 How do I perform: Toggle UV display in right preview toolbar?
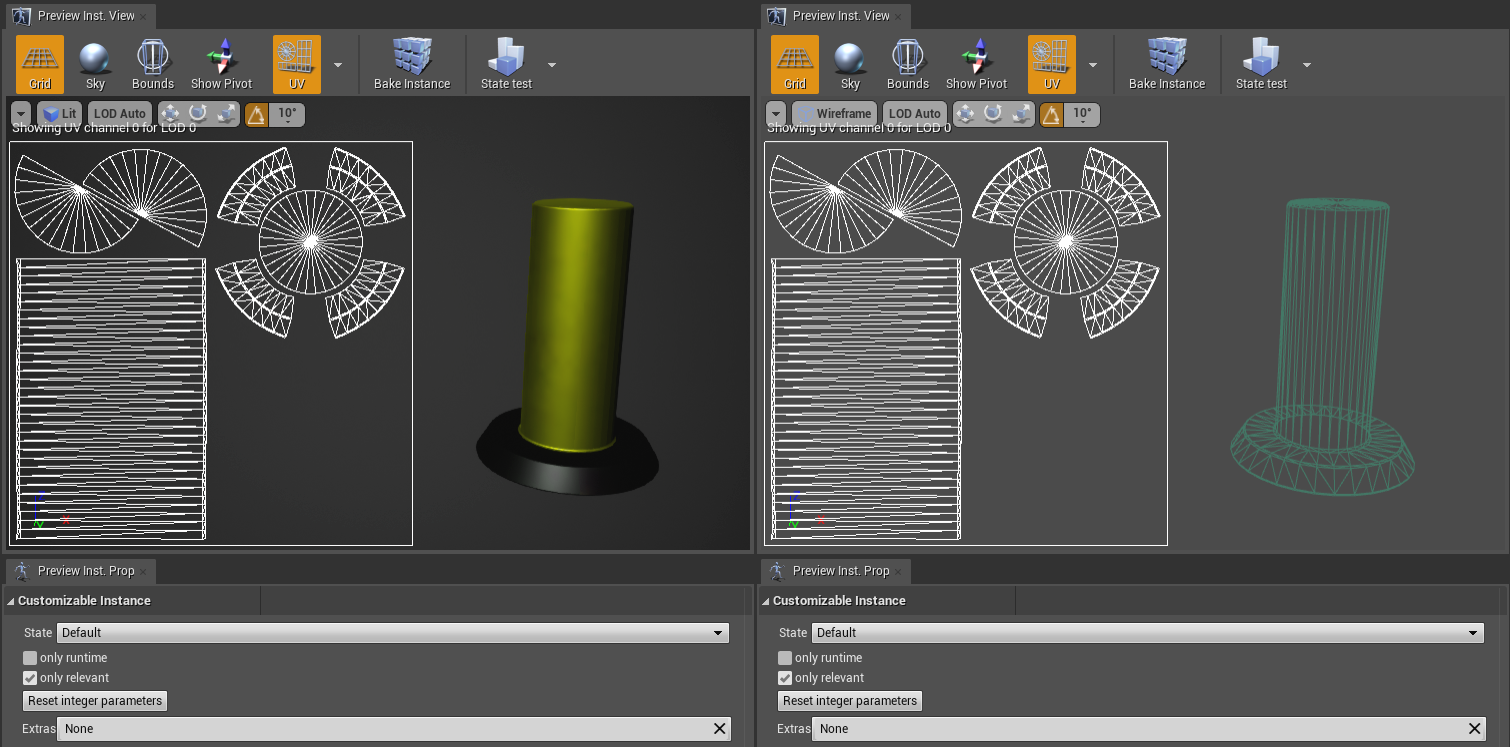pyautogui.click(x=1052, y=65)
